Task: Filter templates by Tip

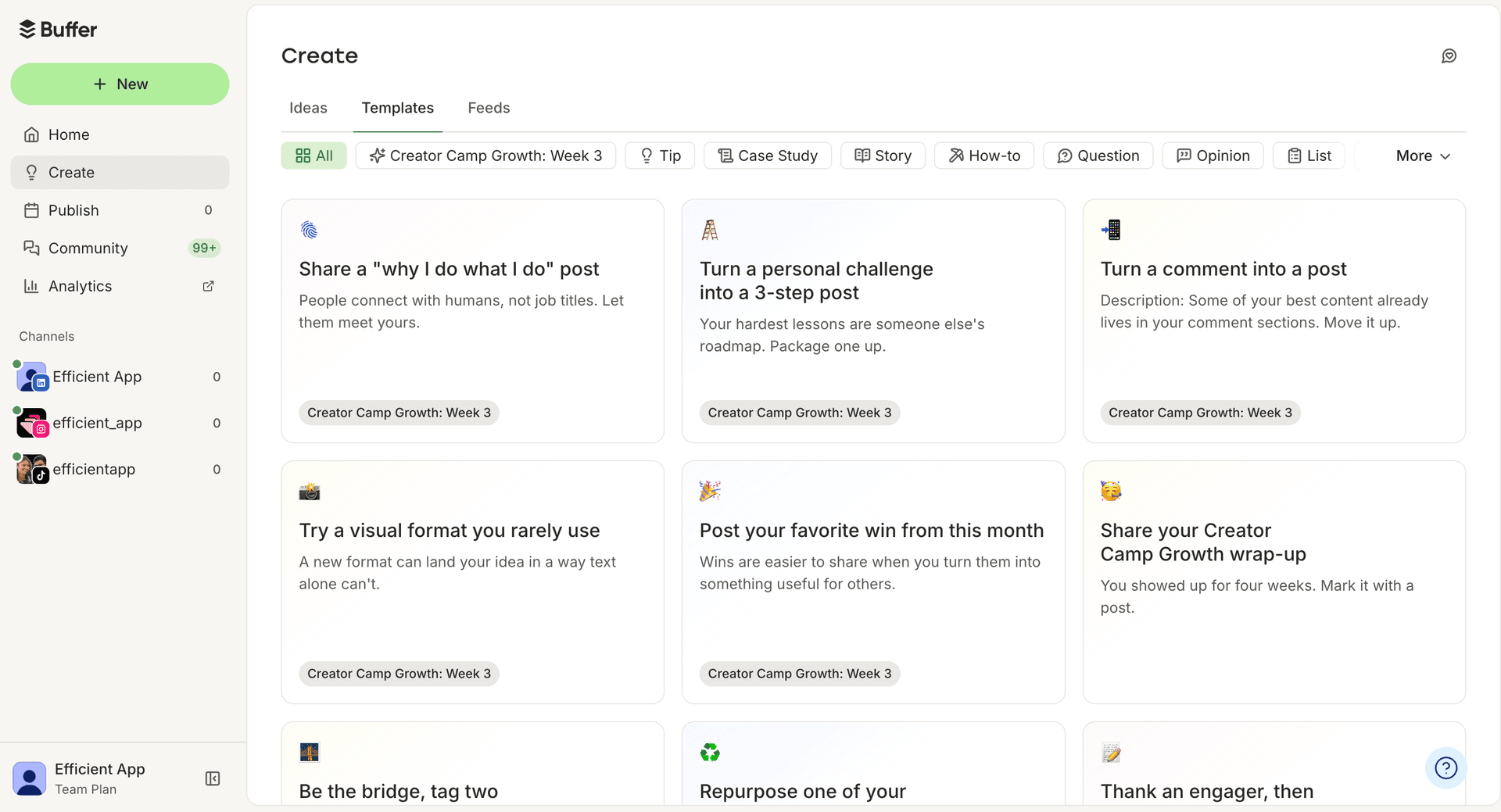Action: (660, 156)
